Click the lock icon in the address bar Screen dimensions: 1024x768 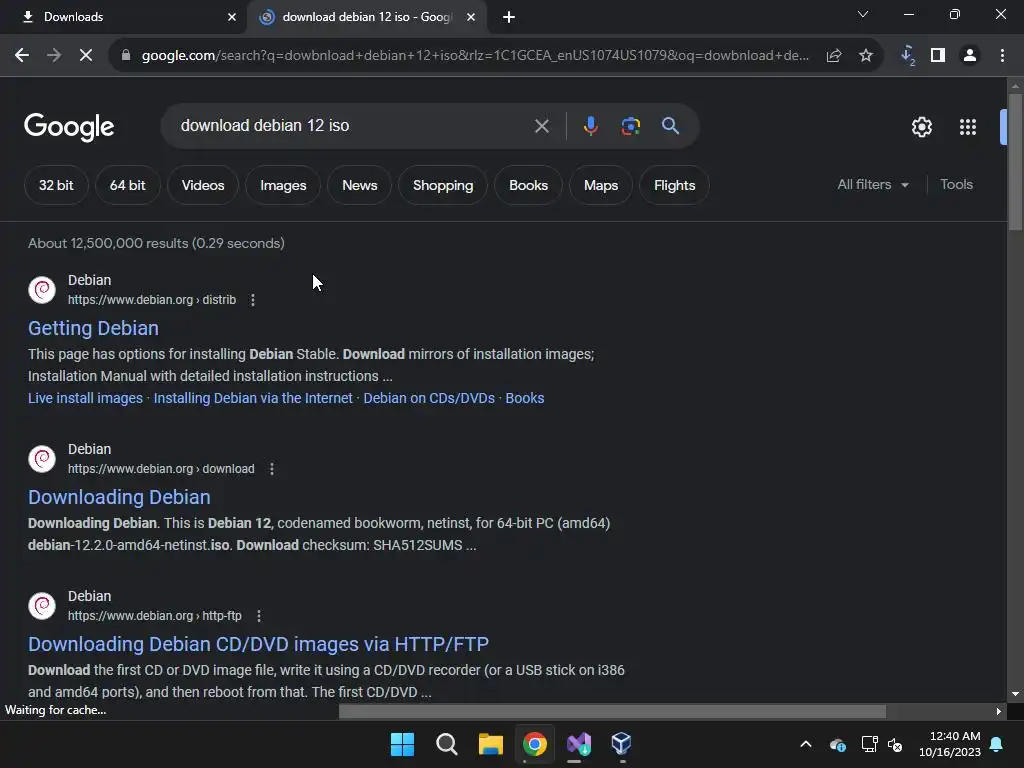pos(126,56)
